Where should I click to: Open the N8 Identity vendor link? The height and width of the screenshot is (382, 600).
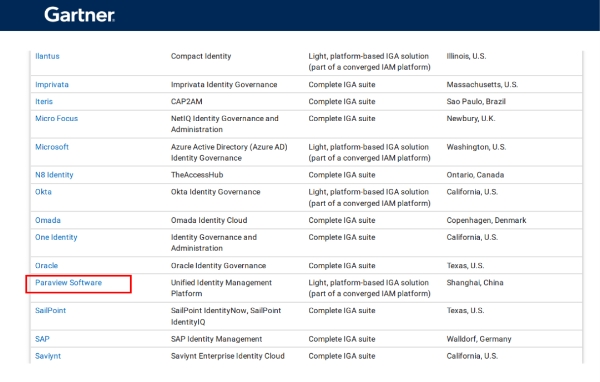point(54,175)
